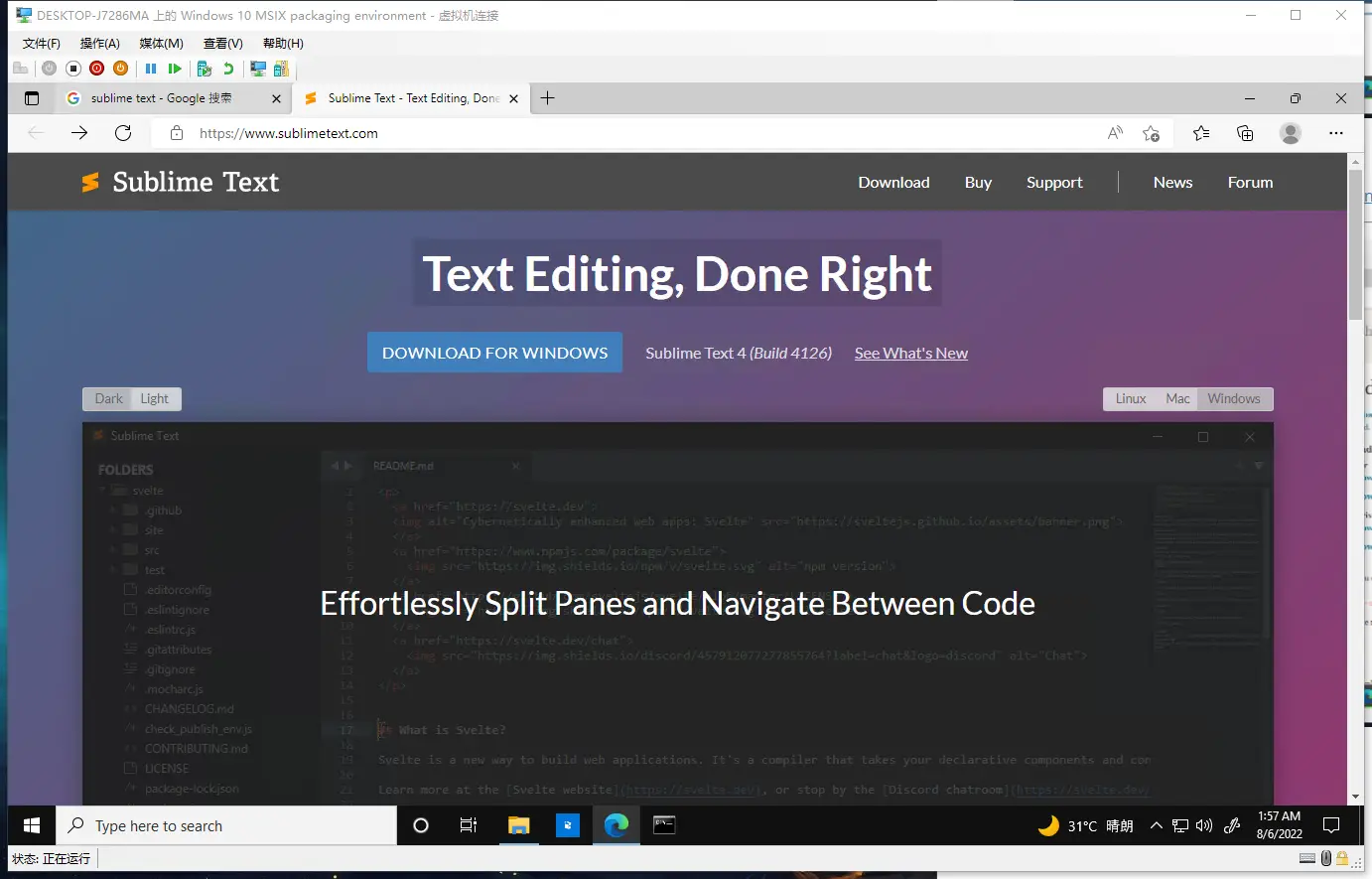The width and height of the screenshot is (1372, 879).
Task: Open the Edge Collections icon
Action: (x=1245, y=133)
